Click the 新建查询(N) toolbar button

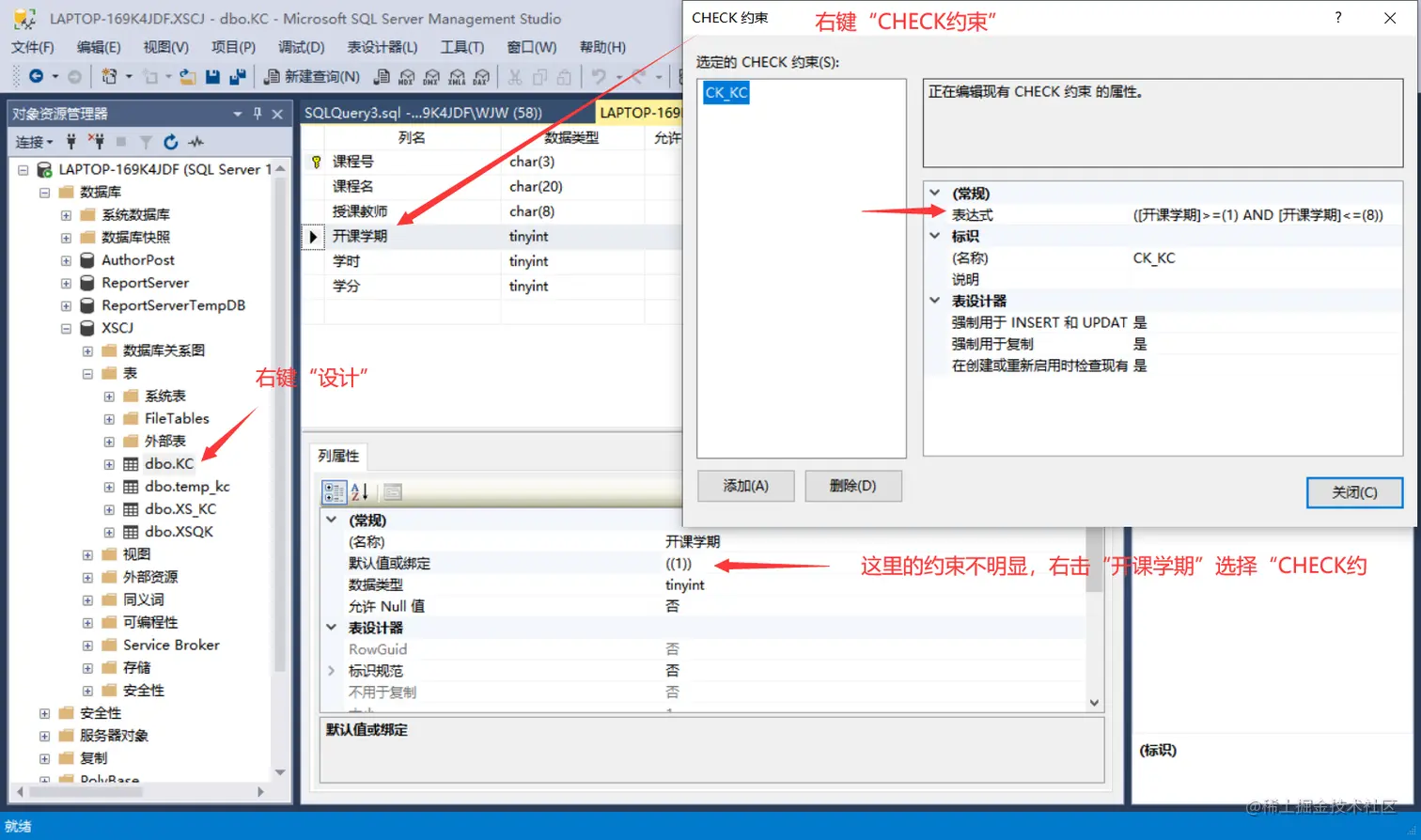tap(313, 76)
